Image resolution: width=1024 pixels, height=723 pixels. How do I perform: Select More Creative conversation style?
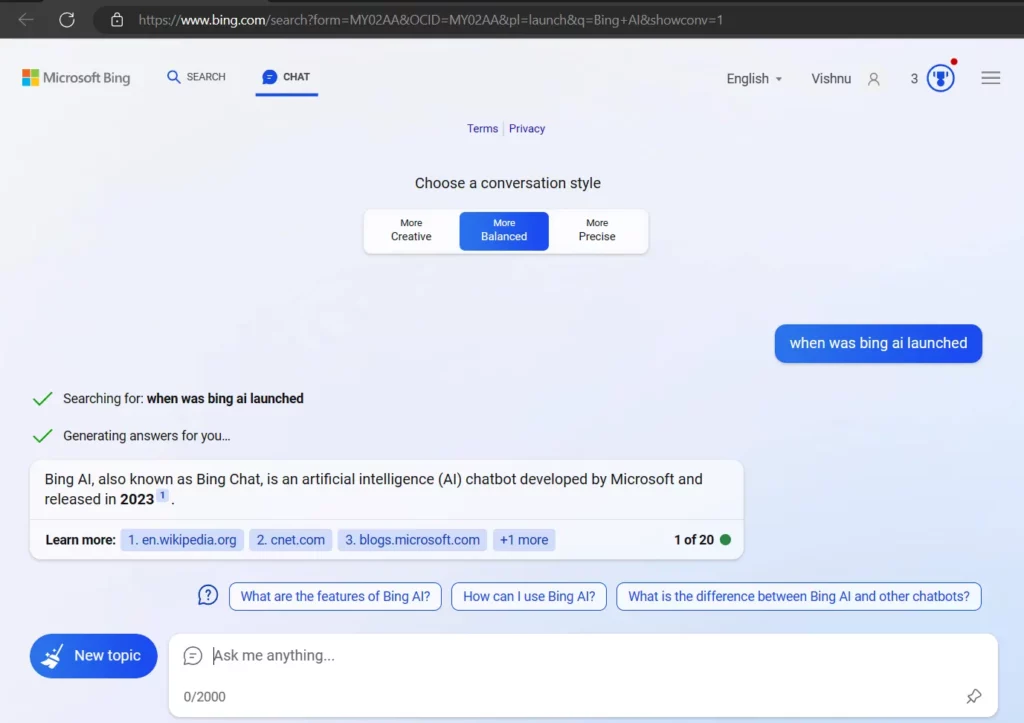tap(411, 231)
